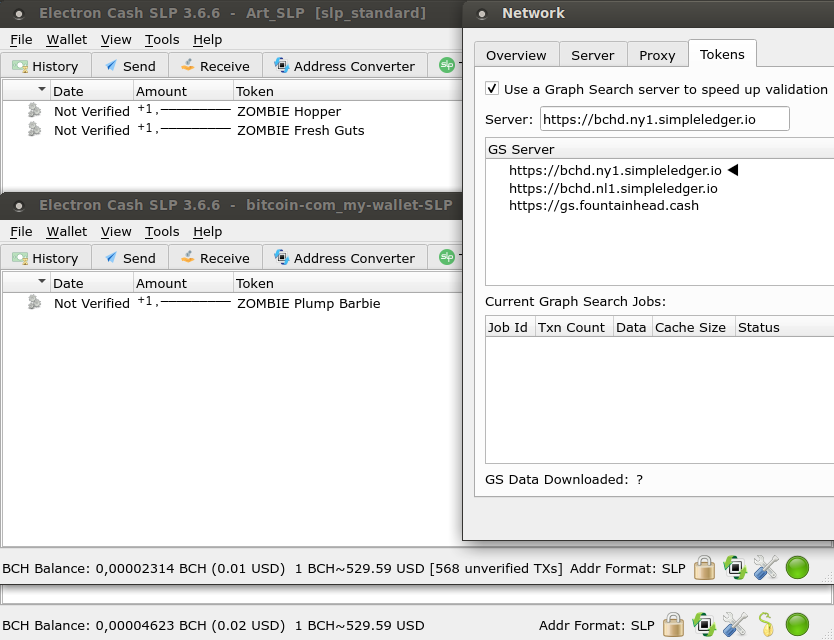Select ZOMBIE Hopper transaction row
834x640 pixels.
pyautogui.click(x=232, y=111)
